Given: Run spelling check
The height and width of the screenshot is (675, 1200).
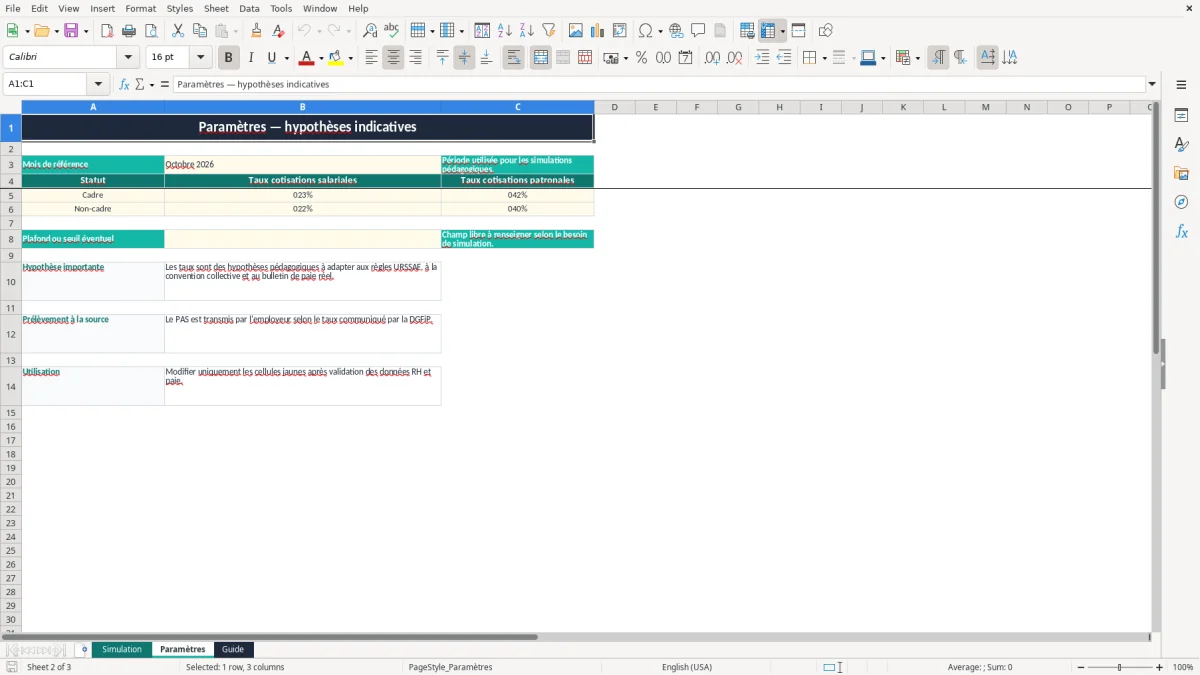Looking at the screenshot, I should [392, 31].
